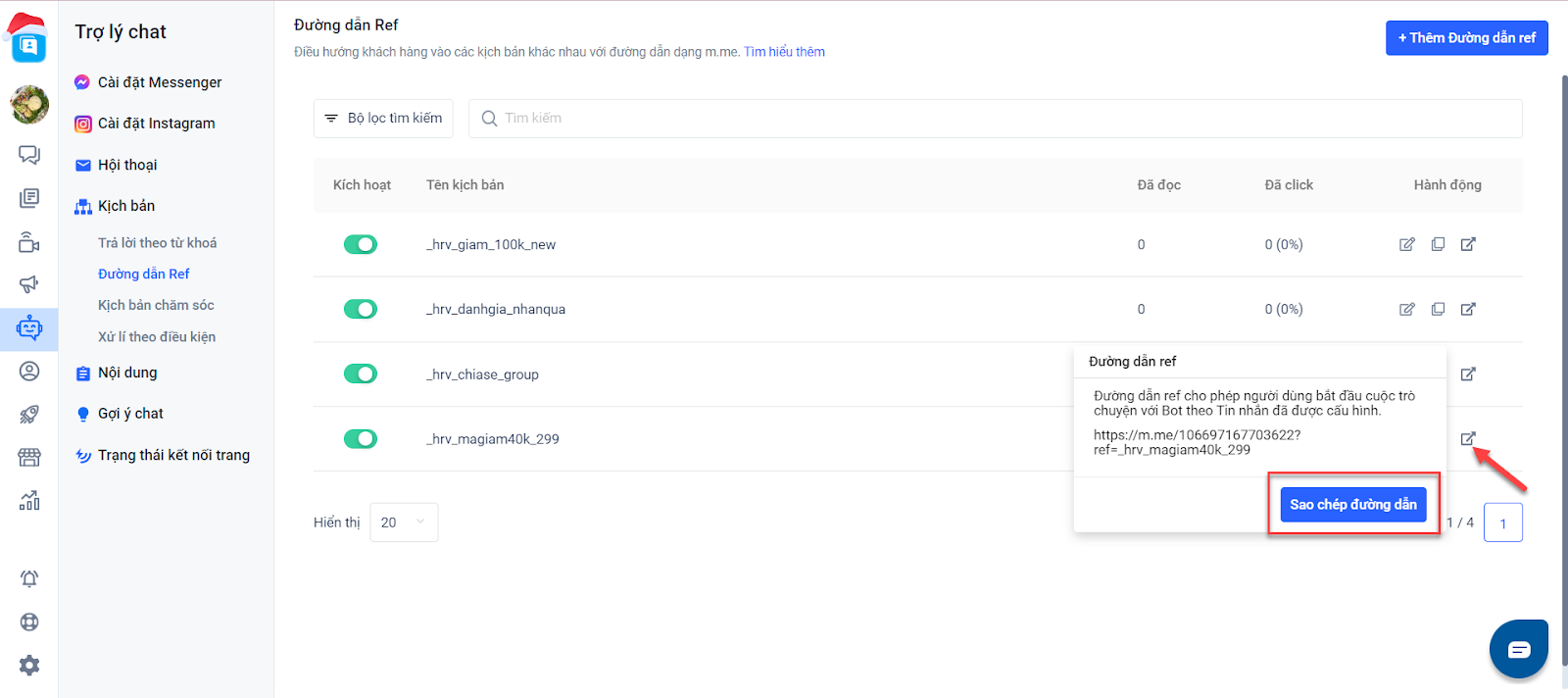
Task: Open the settings gear in left sidebar
Action: click(x=29, y=666)
